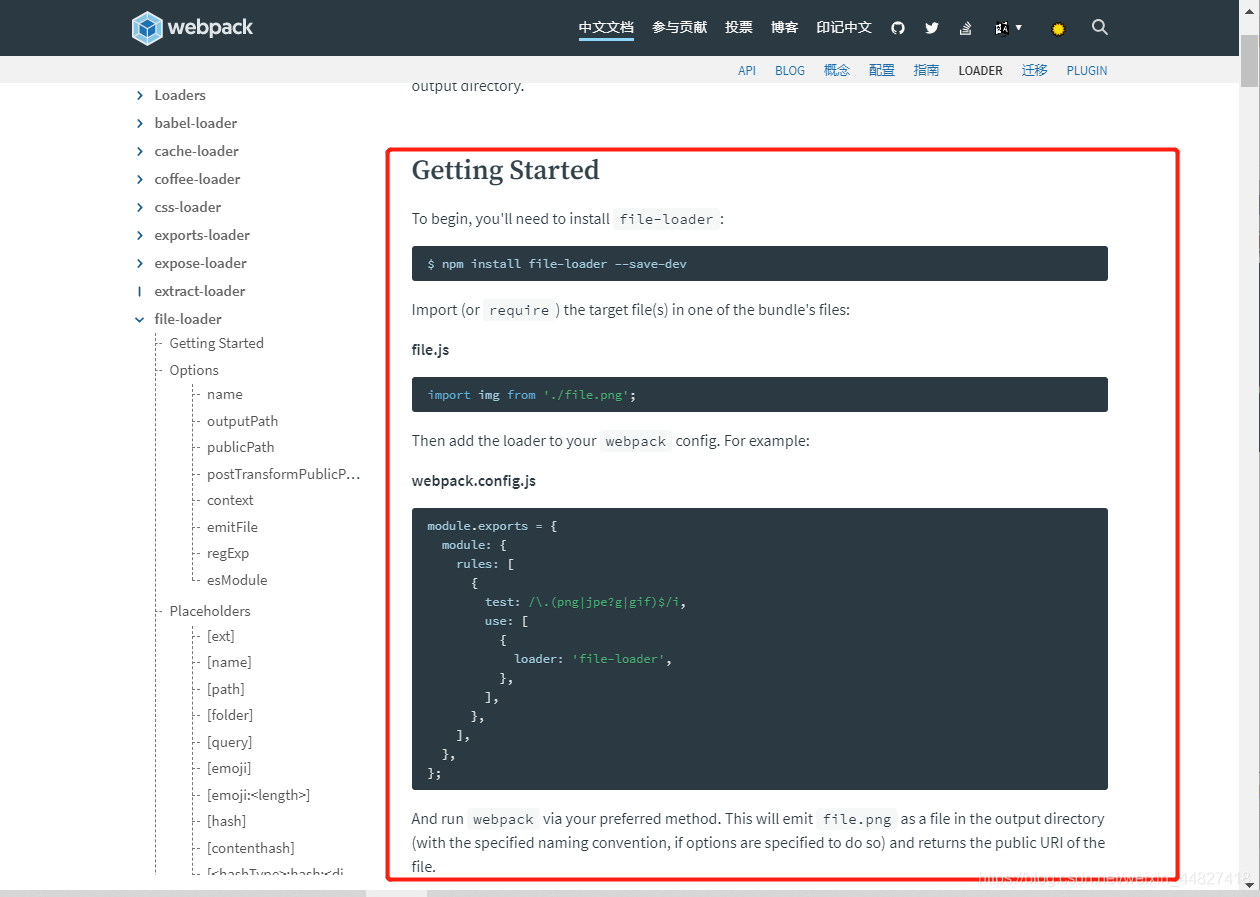Jump to [ext] placeholder
This screenshot has width=1260, height=897.
pyautogui.click(x=221, y=636)
